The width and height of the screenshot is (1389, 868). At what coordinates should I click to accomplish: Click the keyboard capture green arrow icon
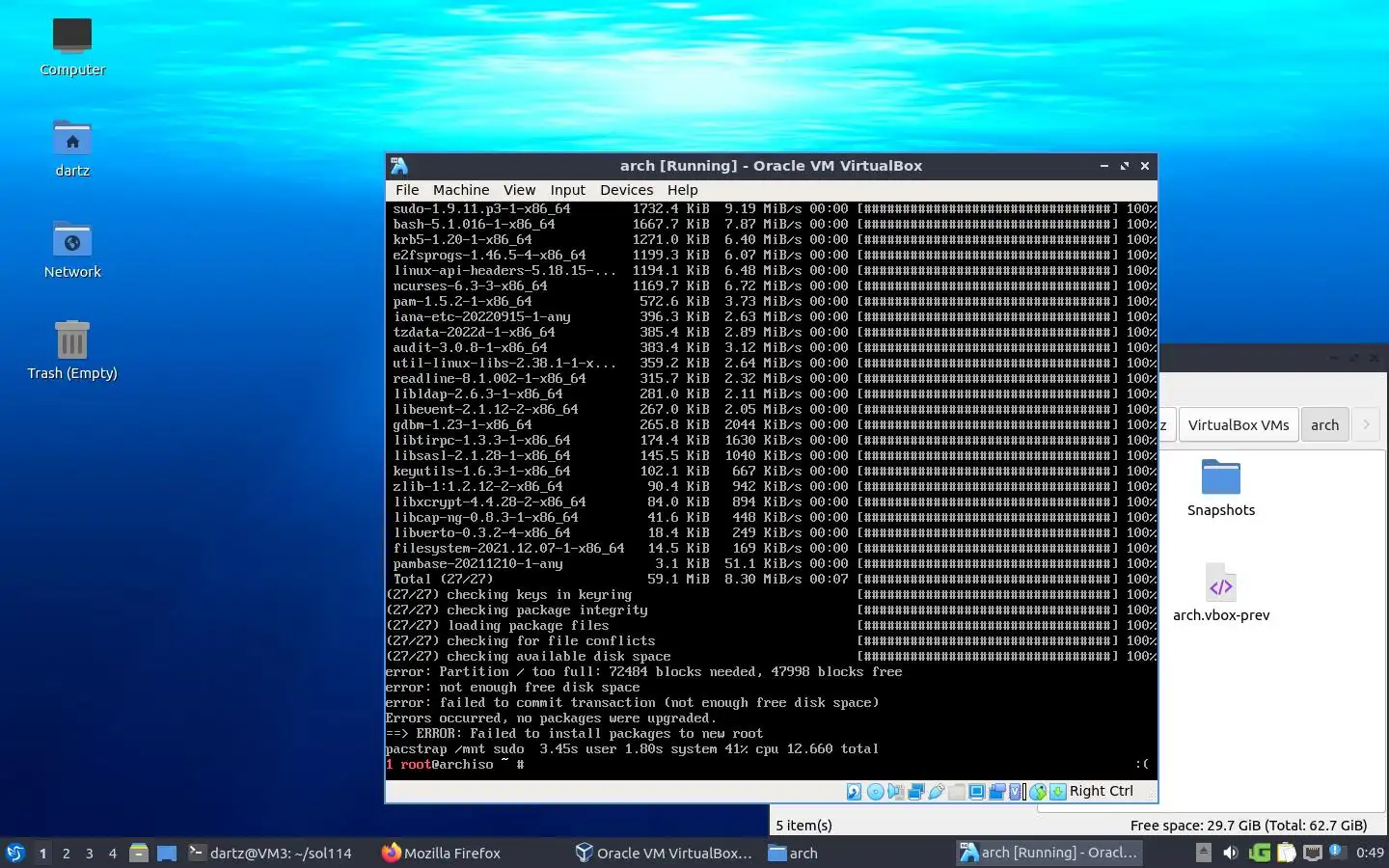pos(1058,792)
